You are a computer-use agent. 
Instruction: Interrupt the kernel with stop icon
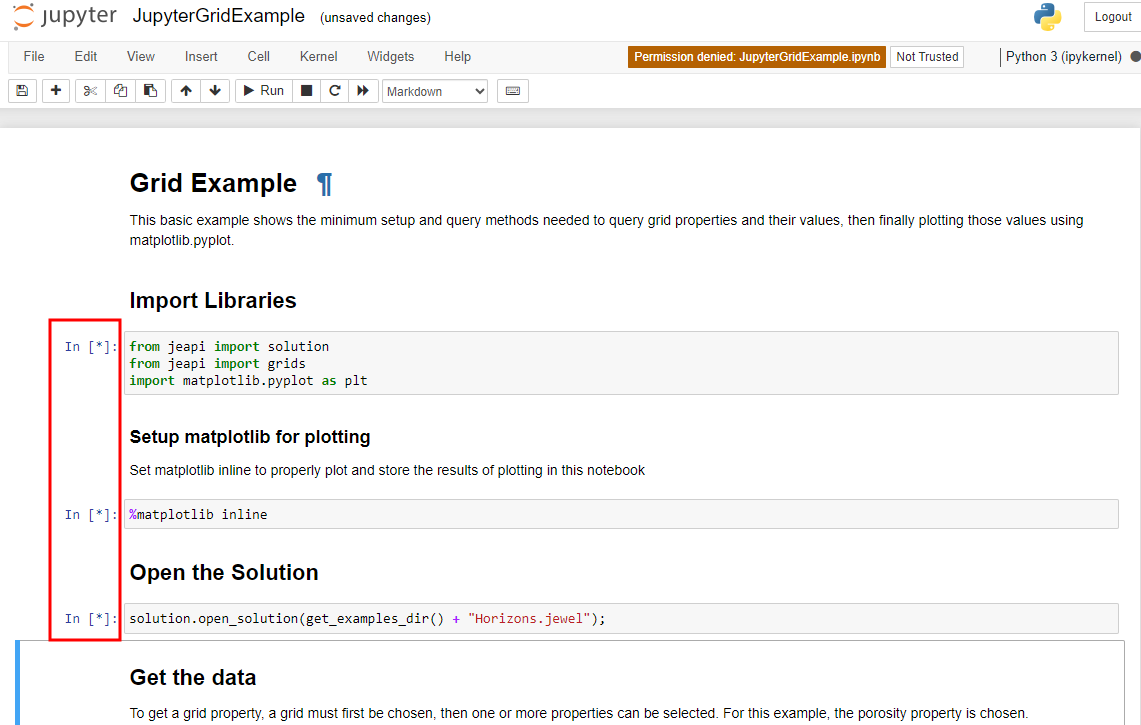[307, 91]
